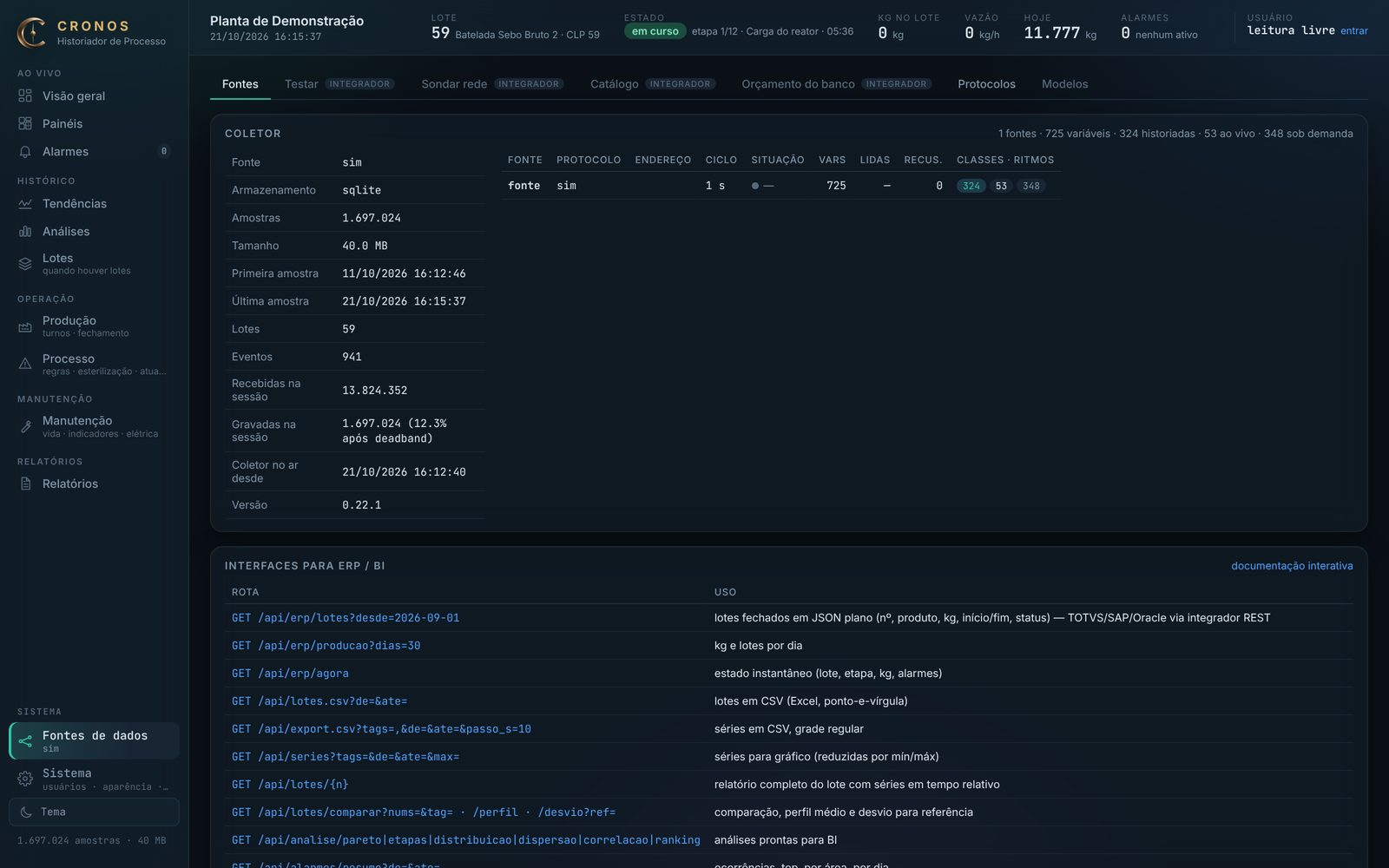The height and width of the screenshot is (868, 1389).
Task: Open the Modelos tab
Action: (x=1064, y=84)
